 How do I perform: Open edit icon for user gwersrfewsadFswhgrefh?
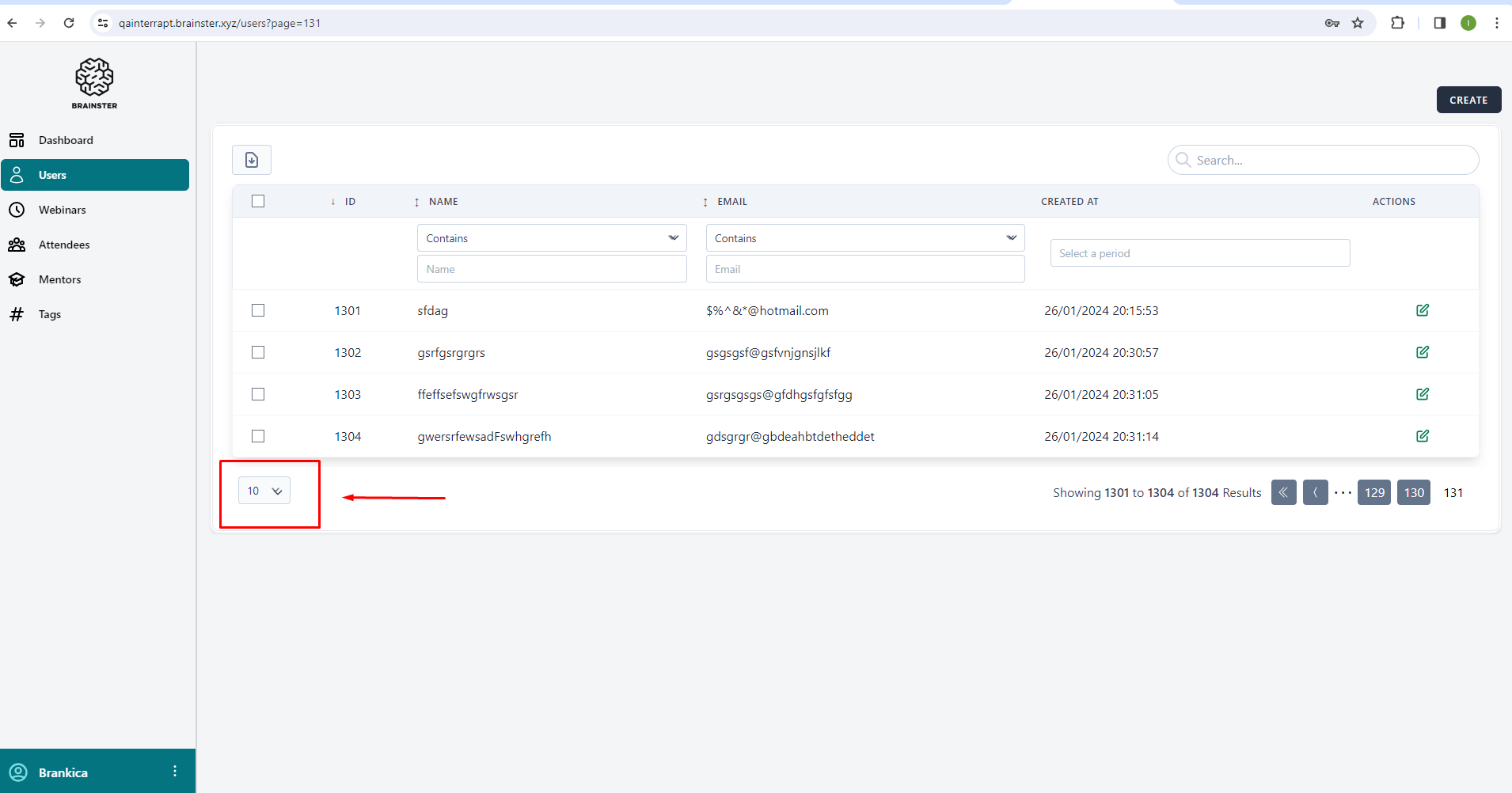pyautogui.click(x=1422, y=436)
